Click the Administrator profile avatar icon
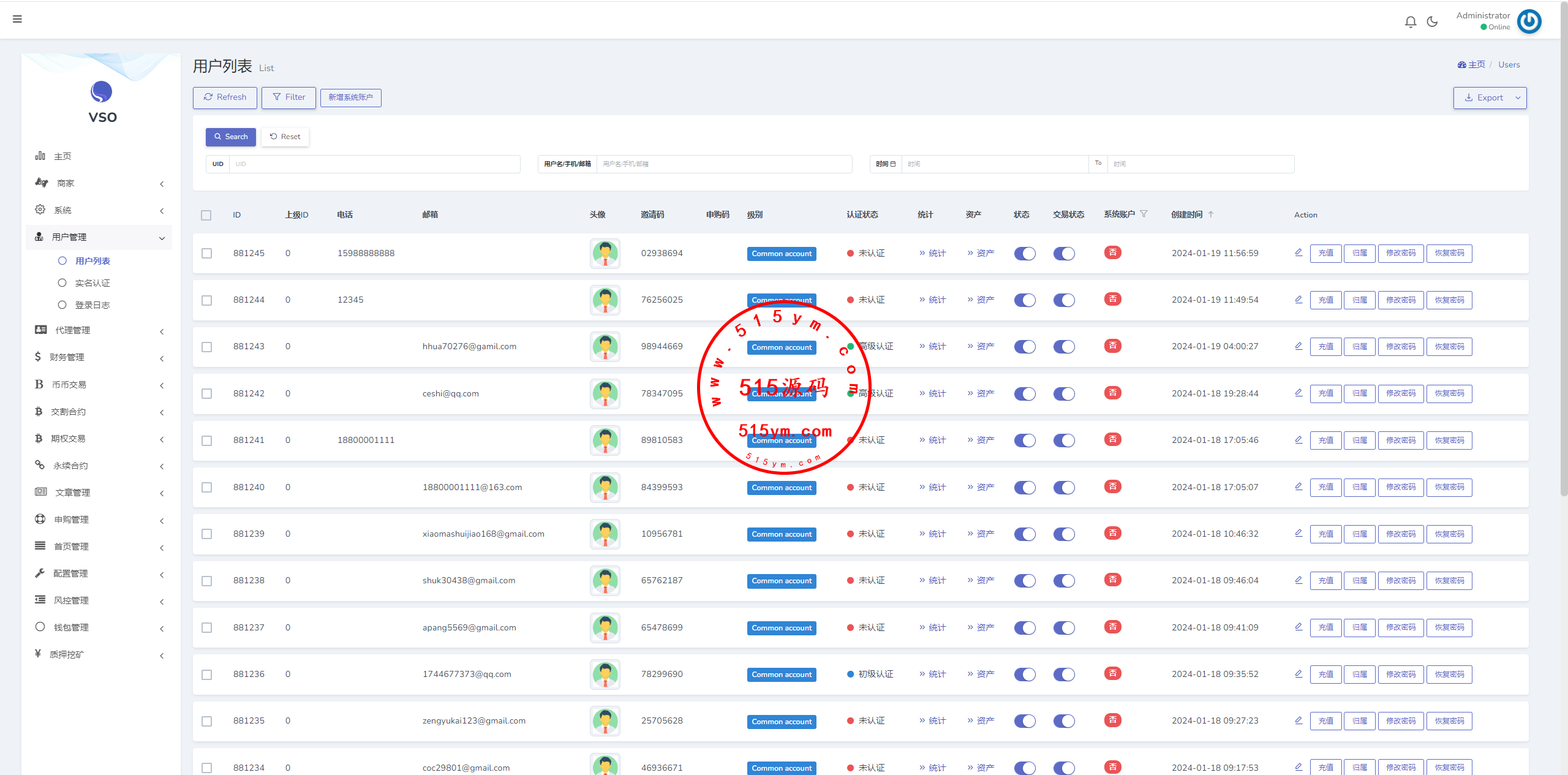 pyautogui.click(x=1529, y=21)
